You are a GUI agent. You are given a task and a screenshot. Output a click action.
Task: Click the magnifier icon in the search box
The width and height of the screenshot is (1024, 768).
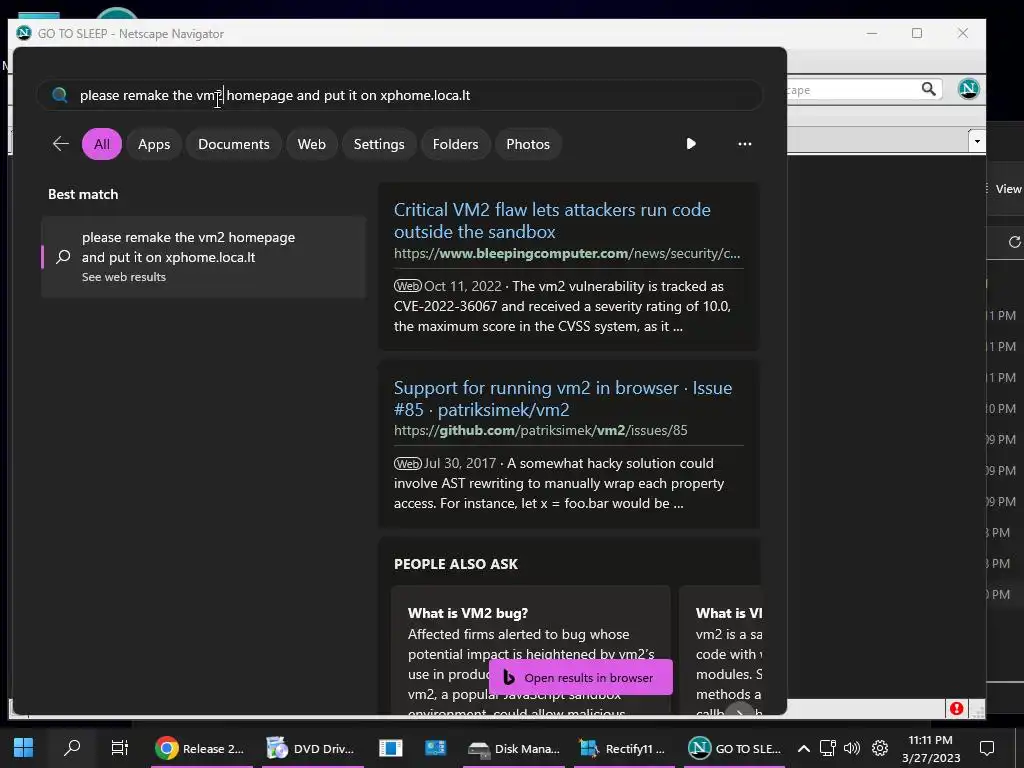[x=60, y=95]
